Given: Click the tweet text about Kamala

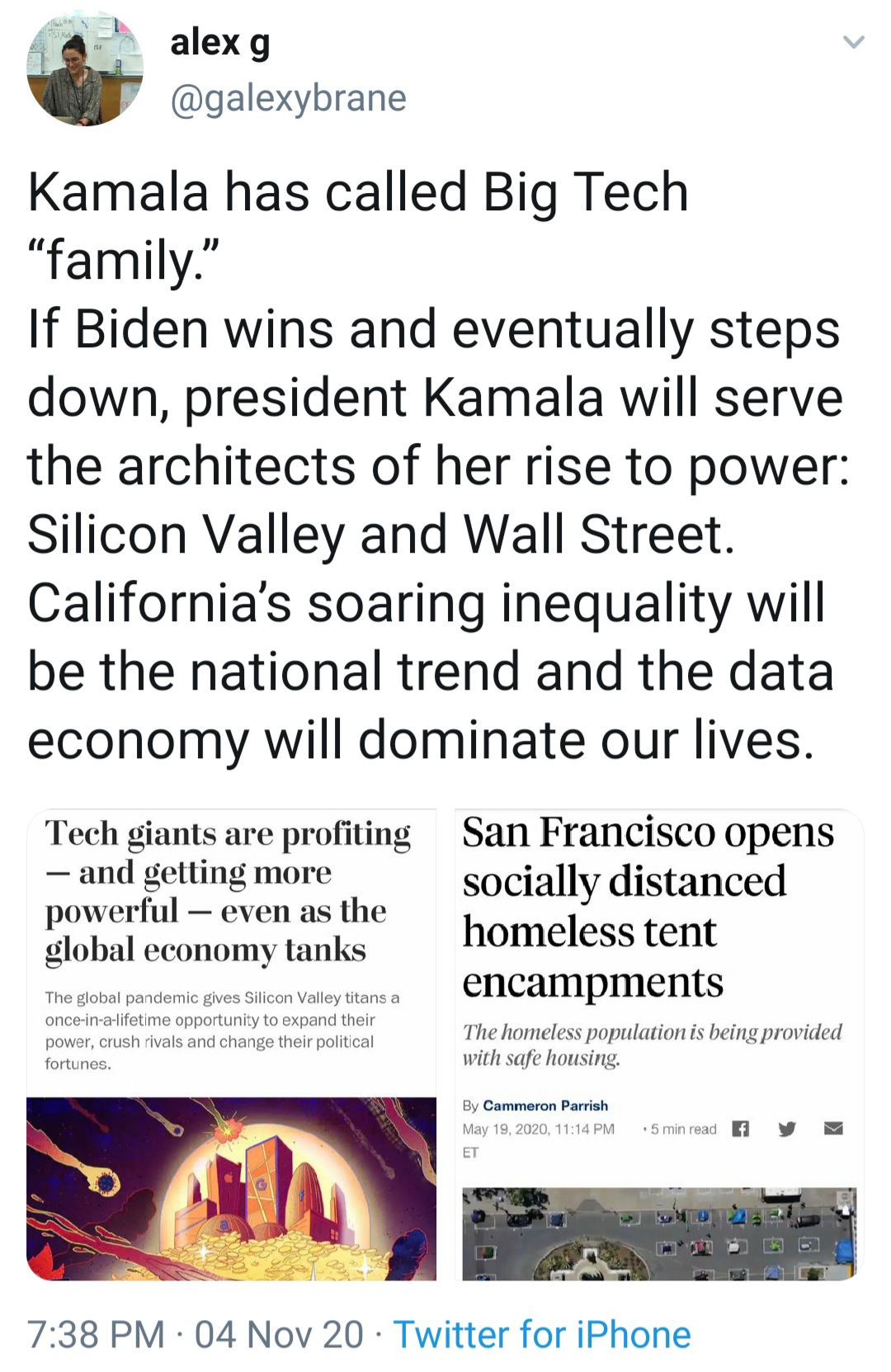Looking at the screenshot, I should (x=437, y=464).
